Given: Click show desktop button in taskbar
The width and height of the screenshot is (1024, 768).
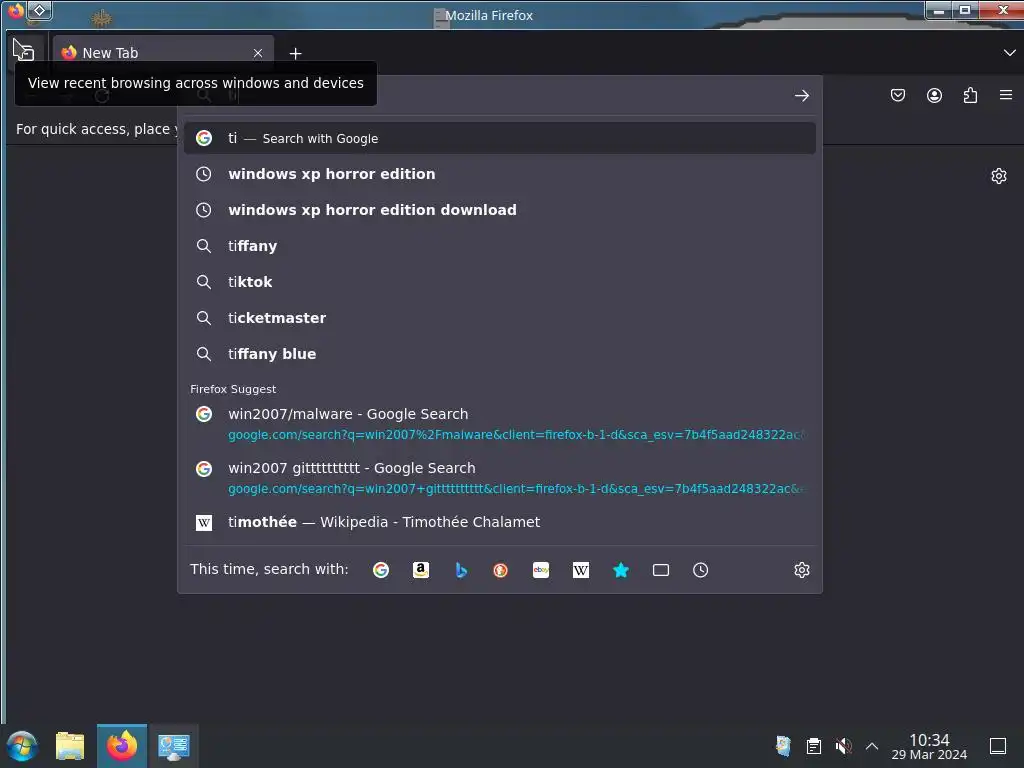Looking at the screenshot, I should coord(998,746).
